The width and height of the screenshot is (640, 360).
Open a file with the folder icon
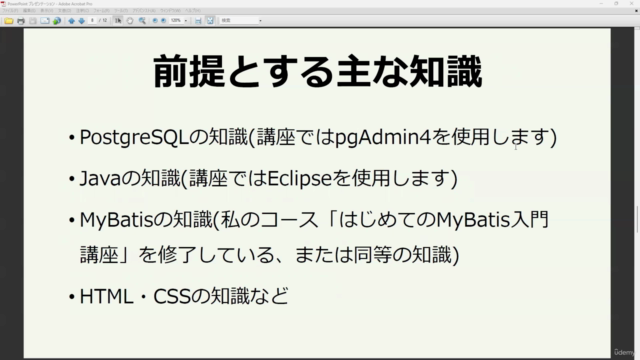pos(9,20)
